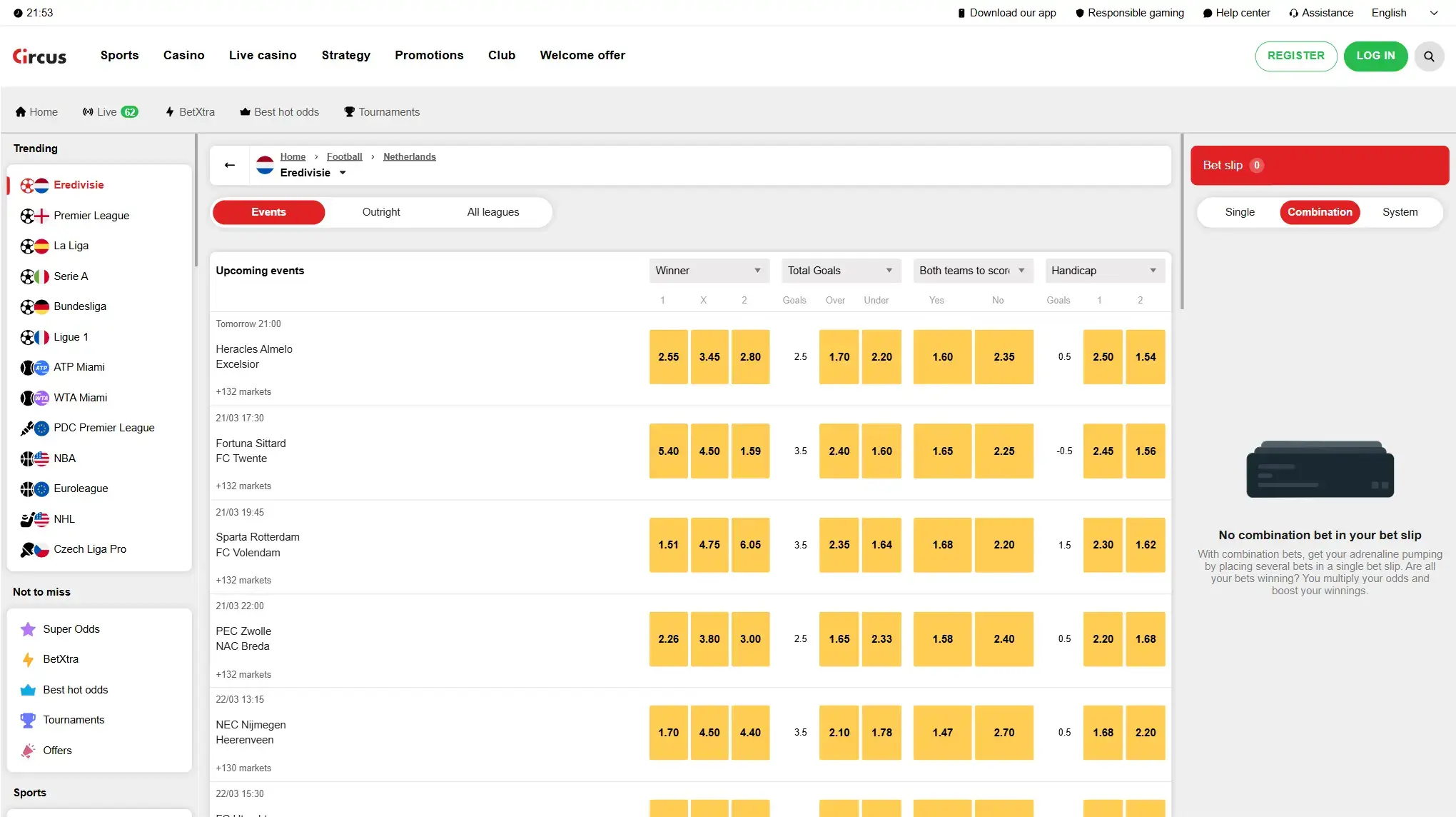Open Best hot odds crown icon

(28, 690)
